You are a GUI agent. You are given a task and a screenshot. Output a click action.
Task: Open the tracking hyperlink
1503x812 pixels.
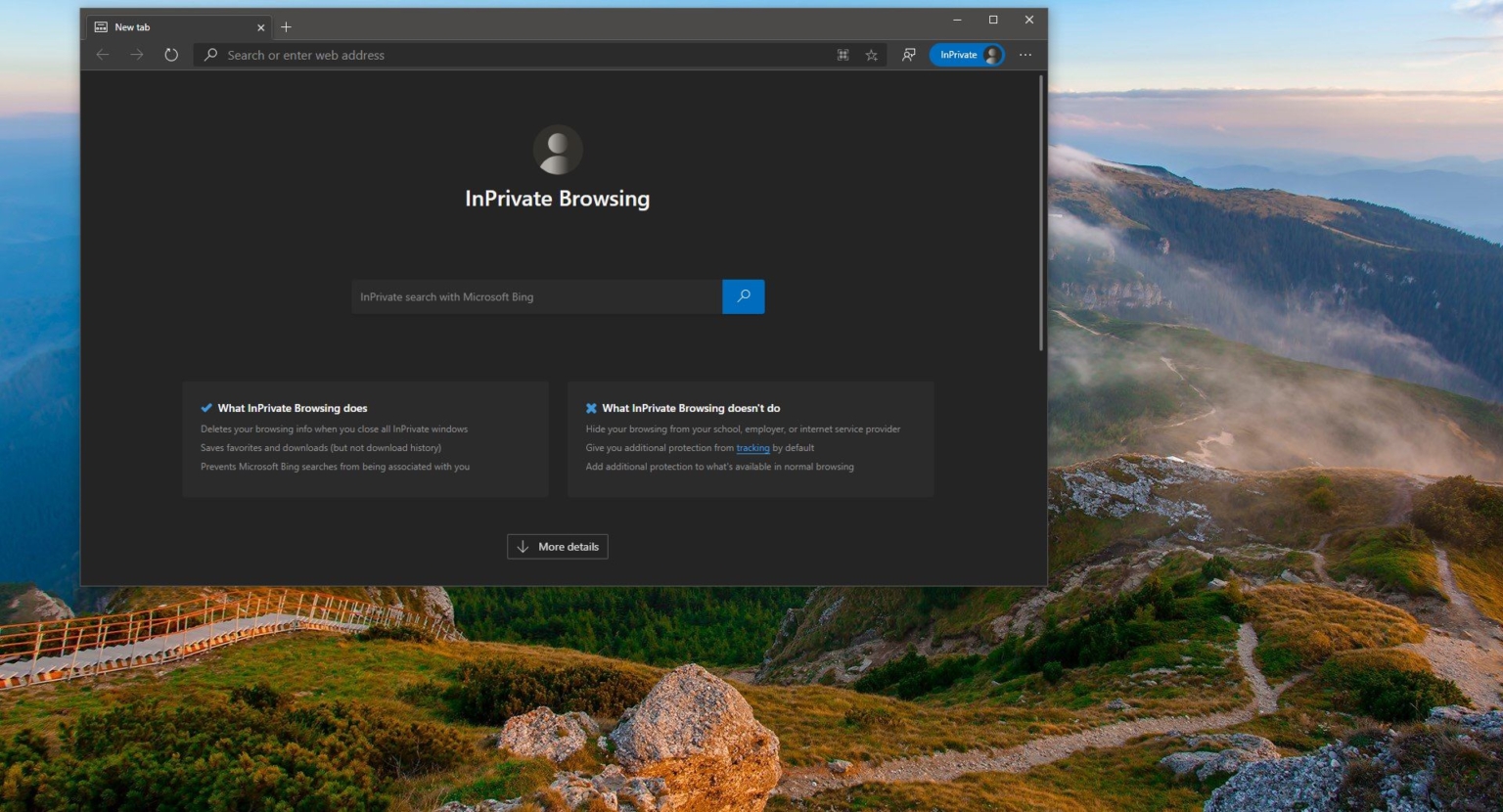point(752,448)
